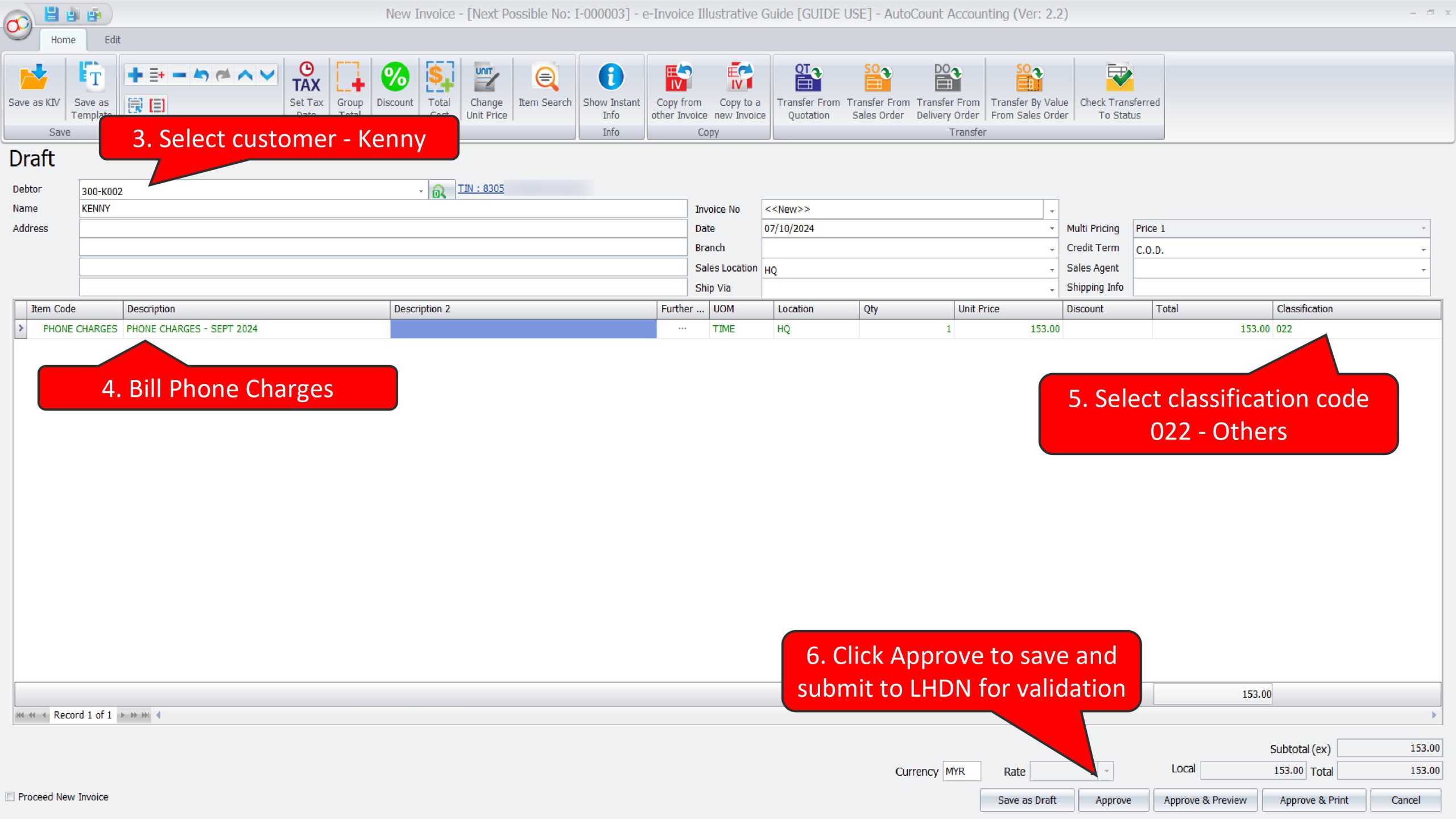1456x819 pixels.
Task: Expand the Sales Agent dropdown
Action: coord(1423,269)
